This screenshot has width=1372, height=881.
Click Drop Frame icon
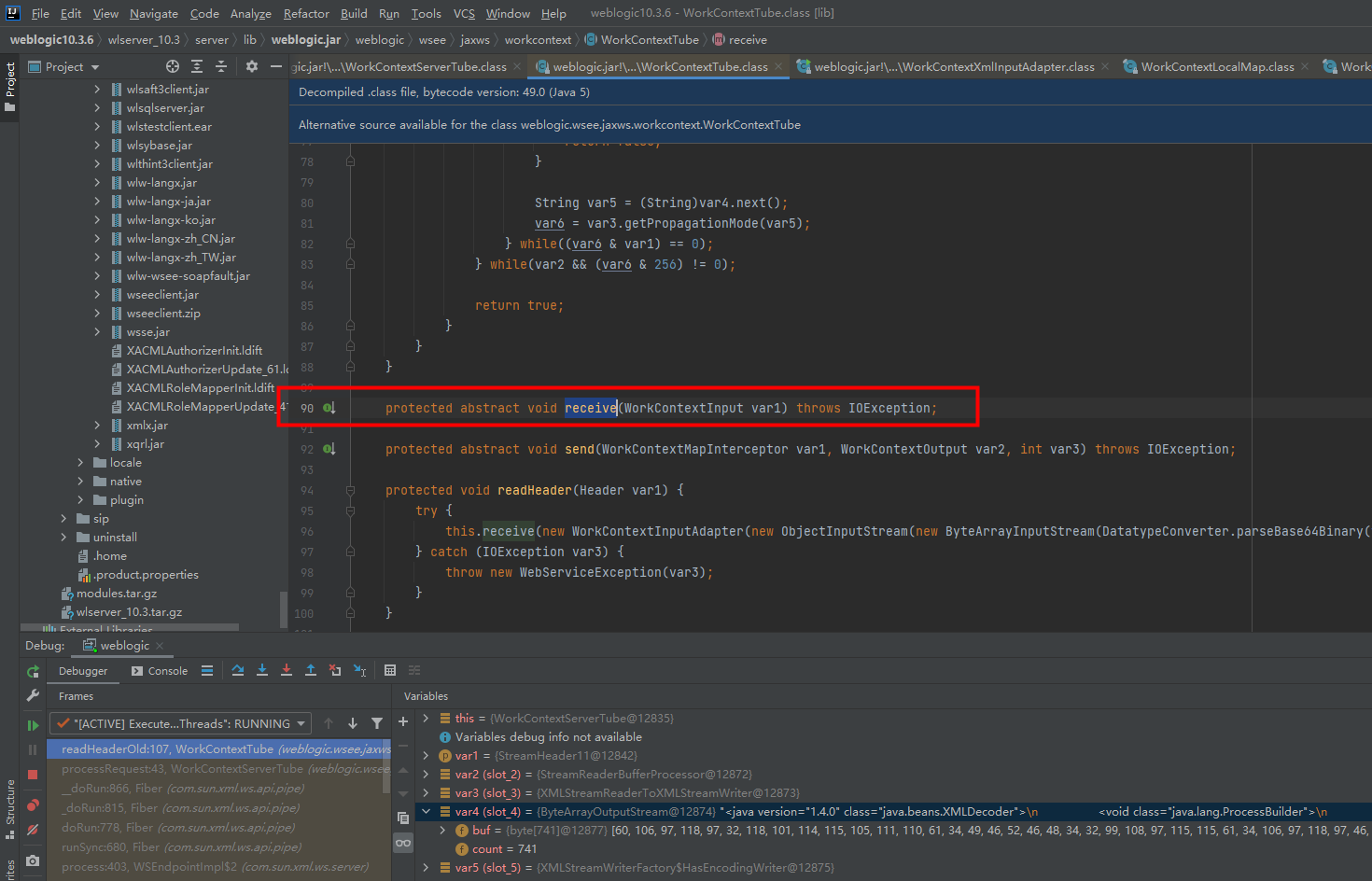(x=335, y=671)
